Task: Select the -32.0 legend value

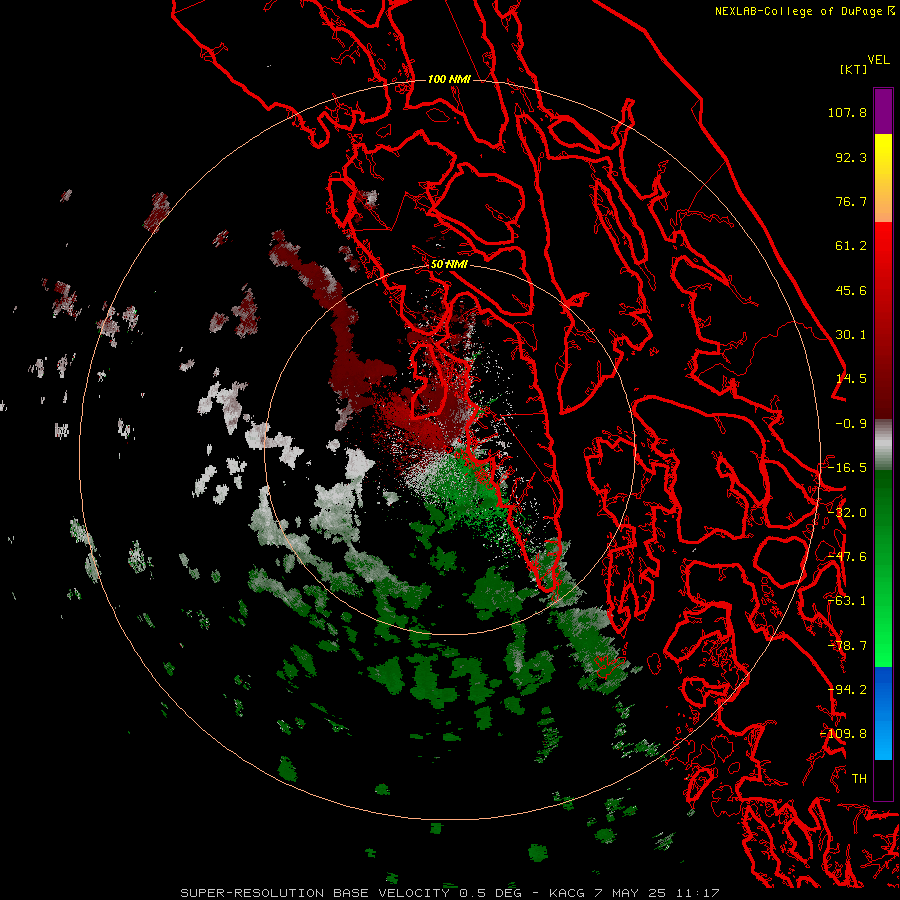Action: click(x=847, y=513)
